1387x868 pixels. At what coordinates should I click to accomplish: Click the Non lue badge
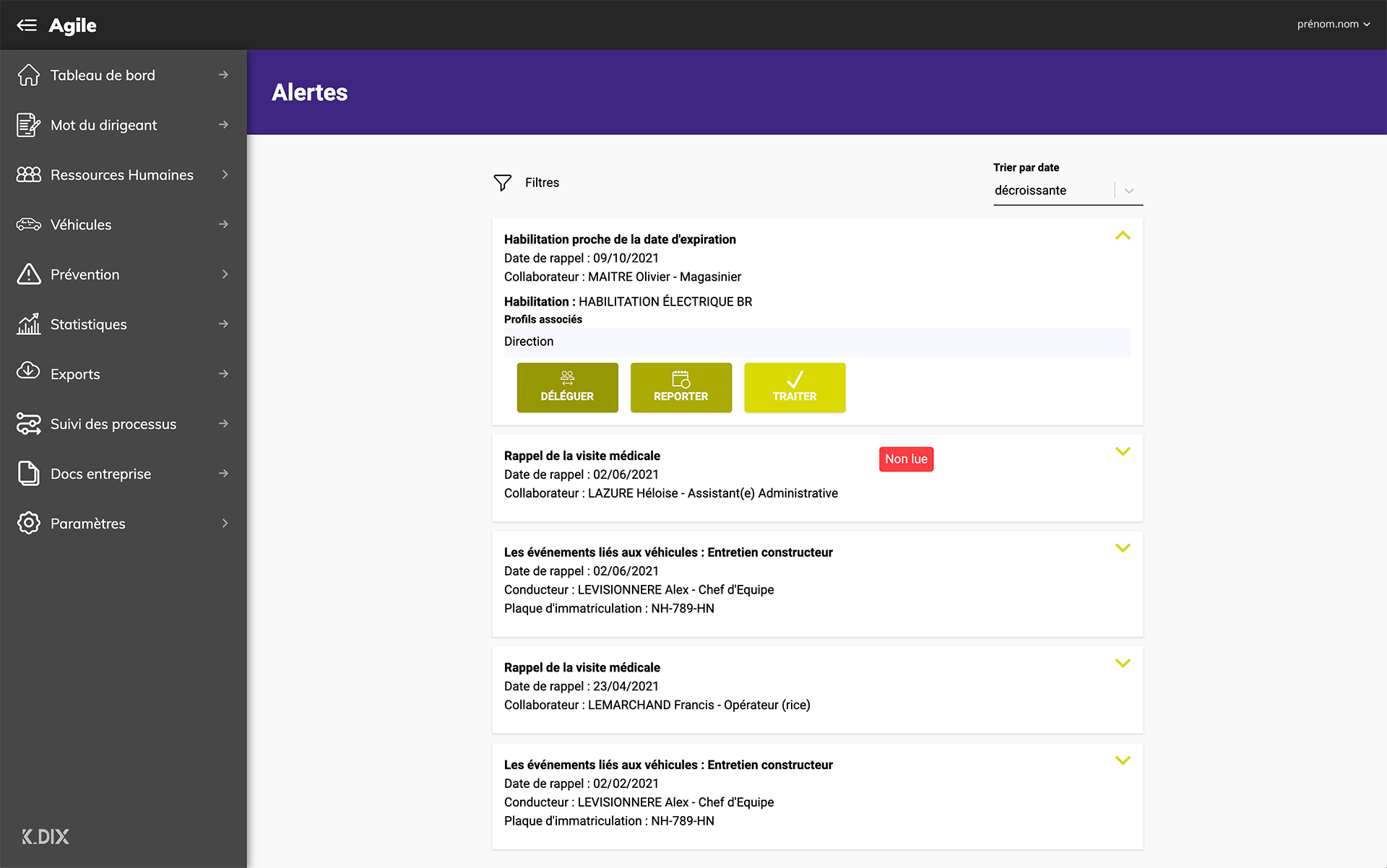(x=906, y=459)
